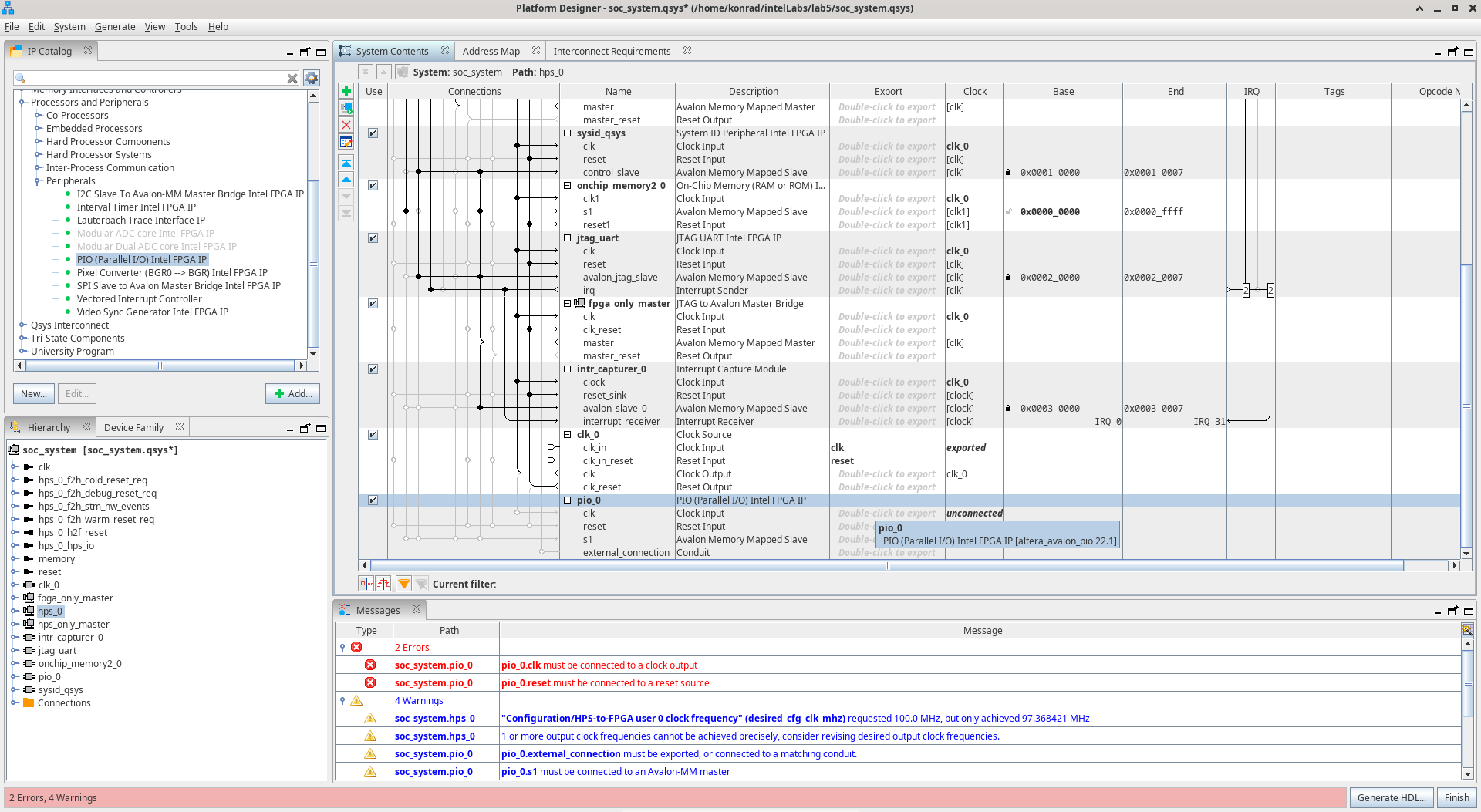The width and height of the screenshot is (1481, 812).
Task: Switch to the Interconnect Requirements tab
Action: tap(612, 51)
